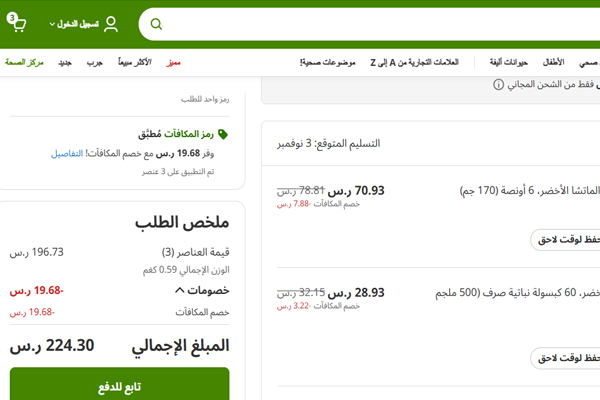The image size is (600, 400).
Task: Click the struck-through price 32.15
Action: point(301,292)
